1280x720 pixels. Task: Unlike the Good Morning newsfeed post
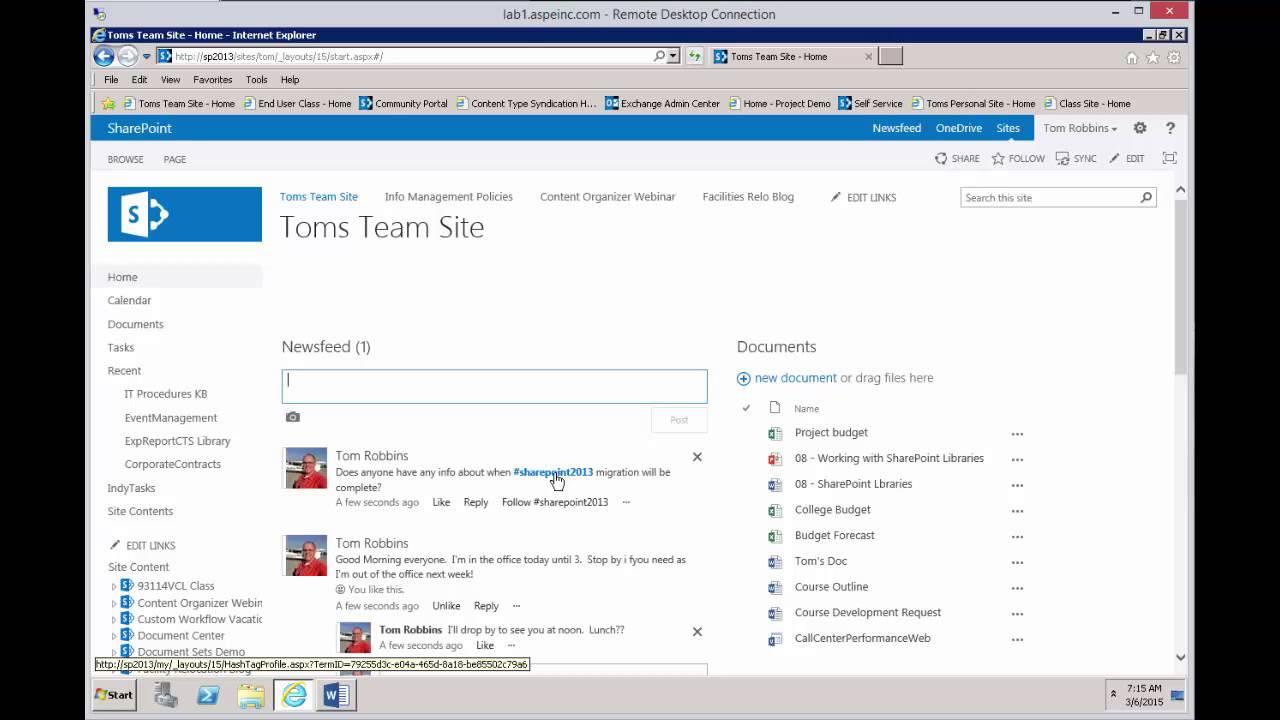pyautogui.click(x=446, y=606)
